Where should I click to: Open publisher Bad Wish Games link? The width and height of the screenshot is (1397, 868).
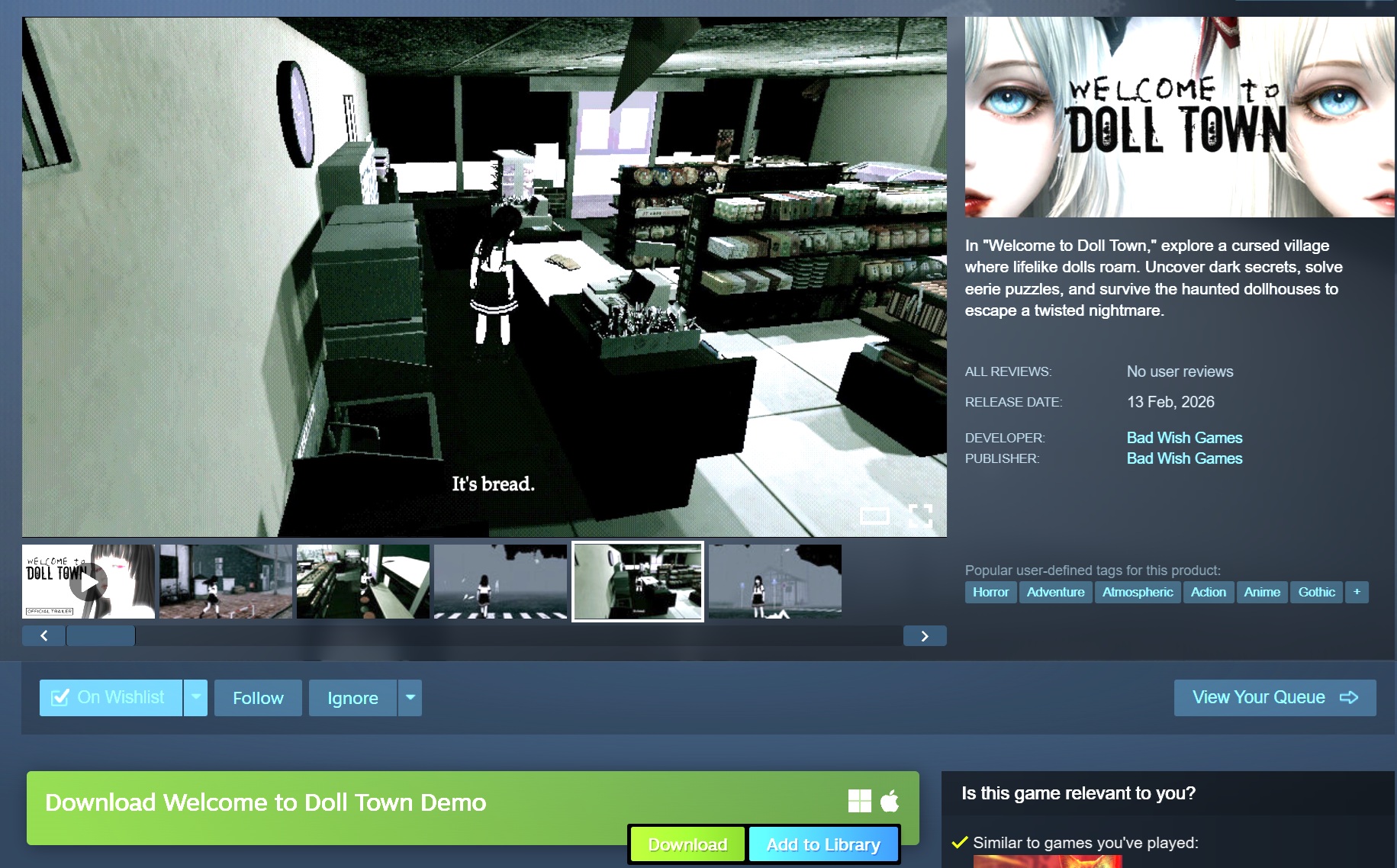(1184, 458)
